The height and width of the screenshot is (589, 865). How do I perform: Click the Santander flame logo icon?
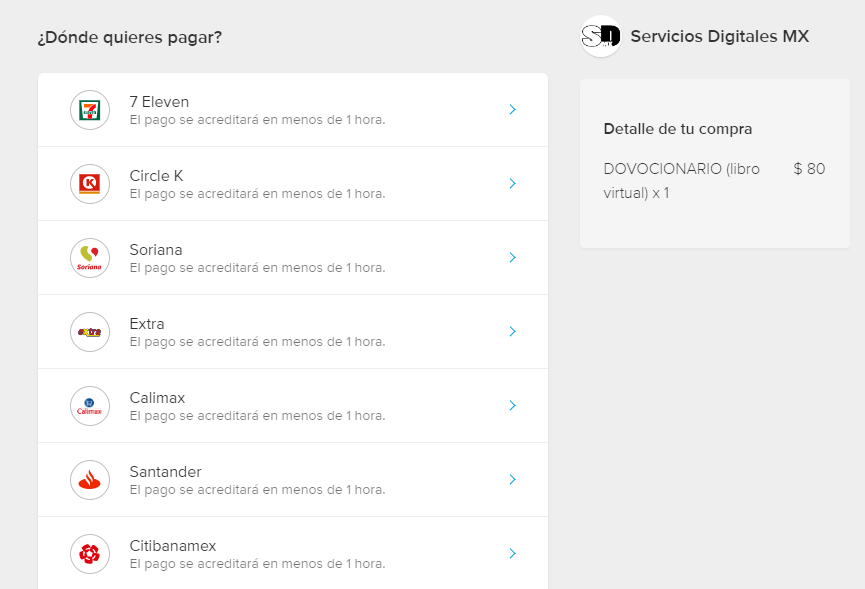pos(90,480)
